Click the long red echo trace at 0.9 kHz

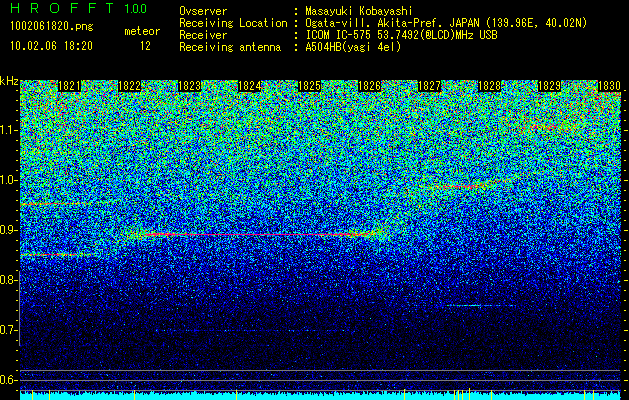point(253,234)
